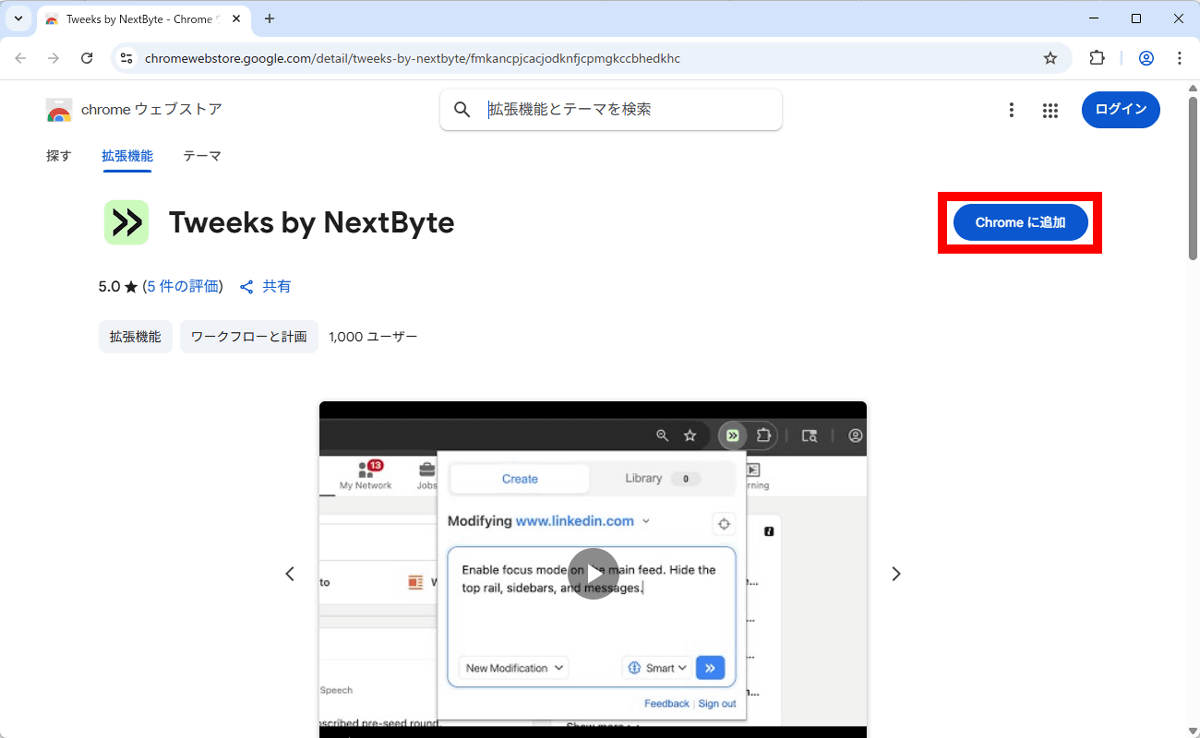Select the ワークフローと計画 category chip
1200x738 pixels.
click(249, 337)
